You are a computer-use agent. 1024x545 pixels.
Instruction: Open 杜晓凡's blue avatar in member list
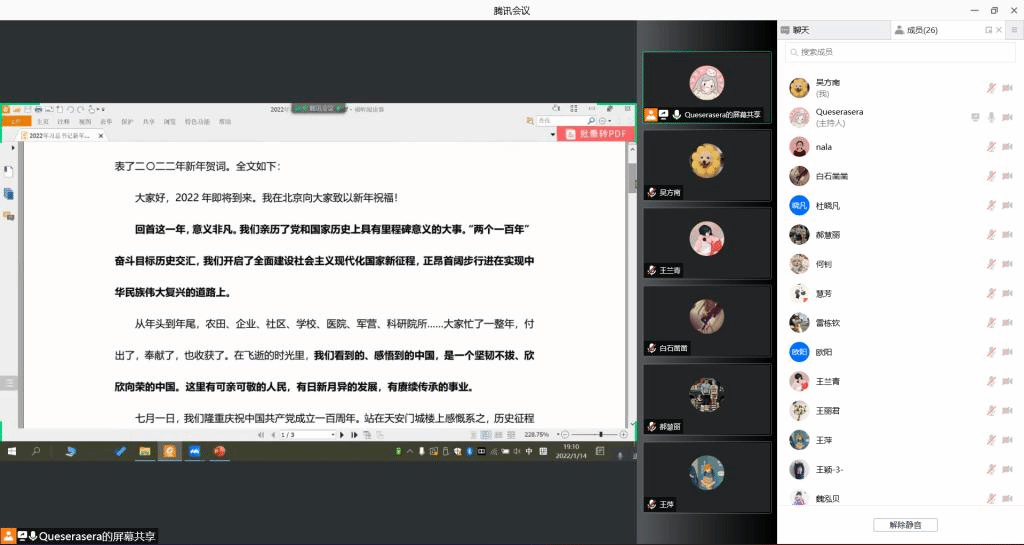[799, 205]
